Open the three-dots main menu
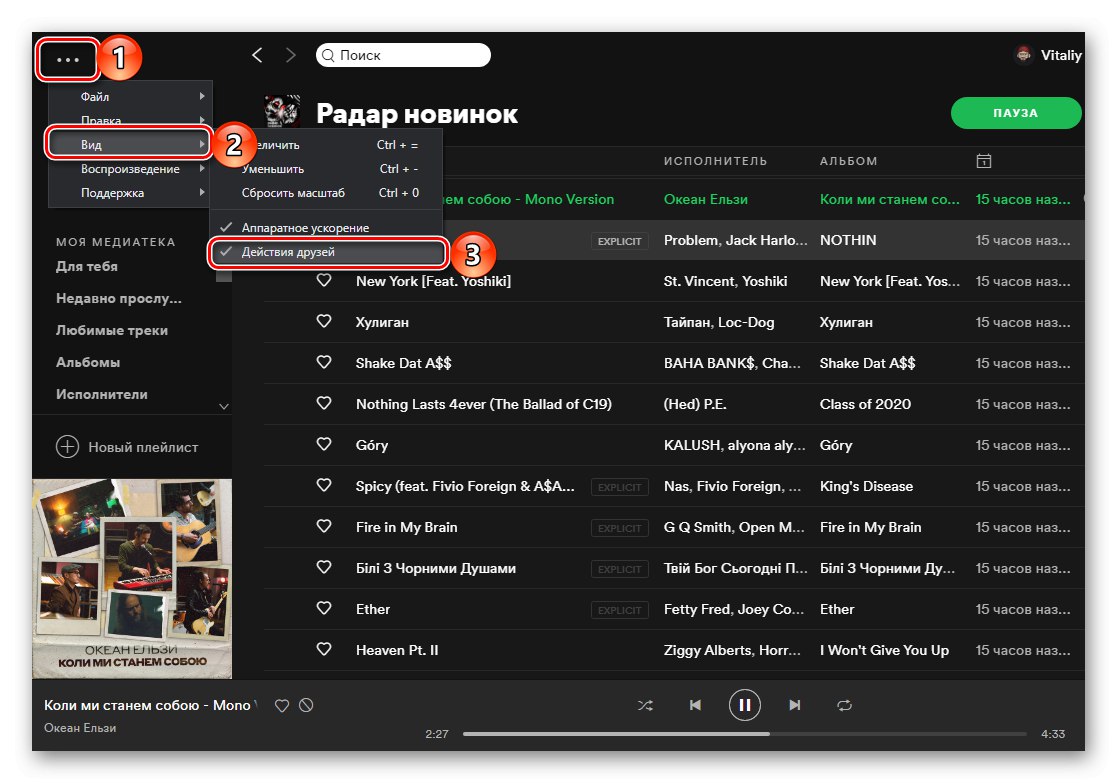Screen dimensions: 1117x783 pos(68,60)
